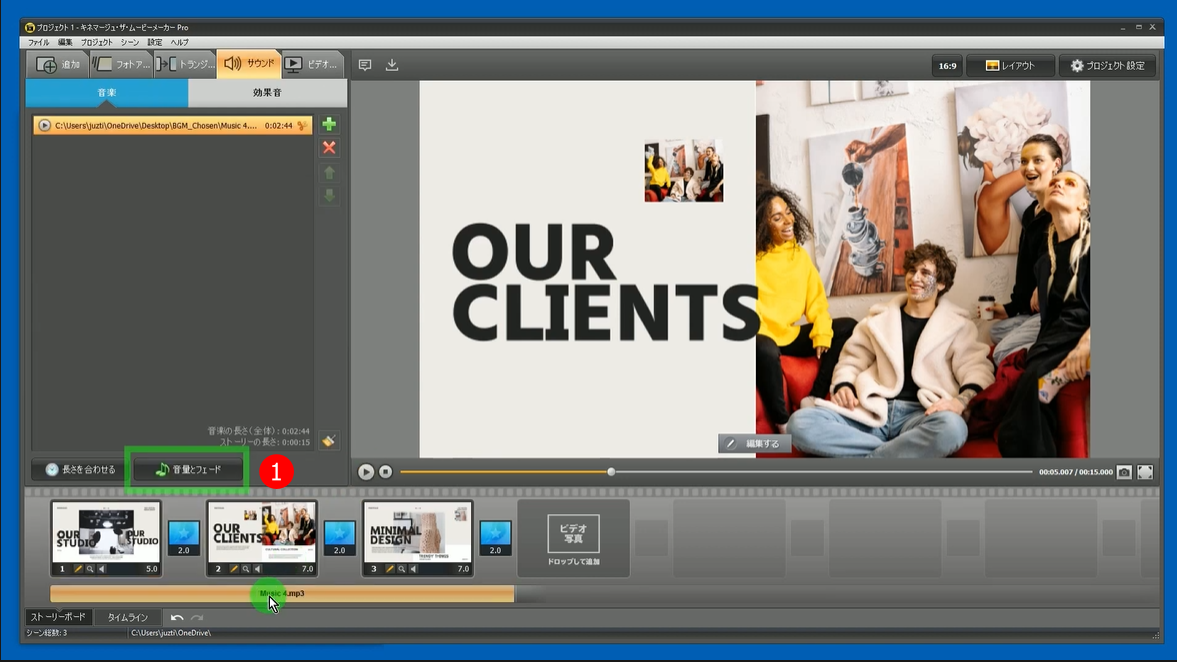Screen dimensions: 1177x662
Task: Click the preview playback progress slider handle
Action: click(x=611, y=472)
